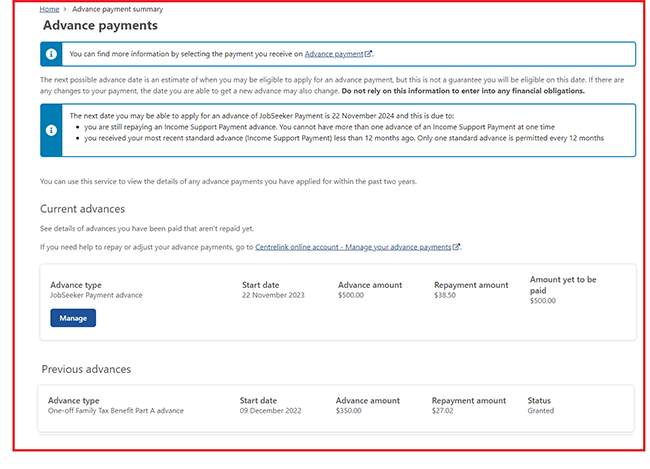Open the Advance payment information link

334,53
